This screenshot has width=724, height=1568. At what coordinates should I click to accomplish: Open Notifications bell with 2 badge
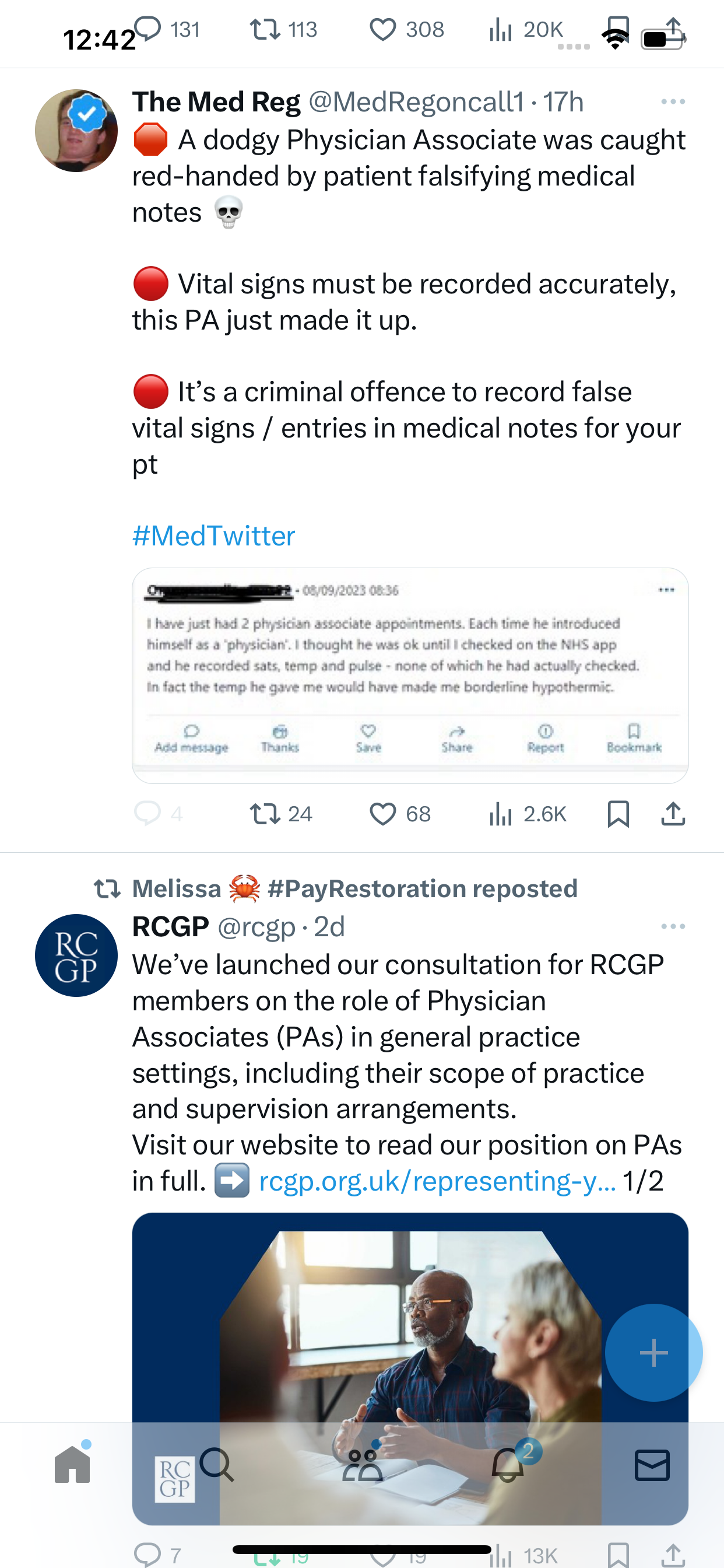[x=507, y=1465]
